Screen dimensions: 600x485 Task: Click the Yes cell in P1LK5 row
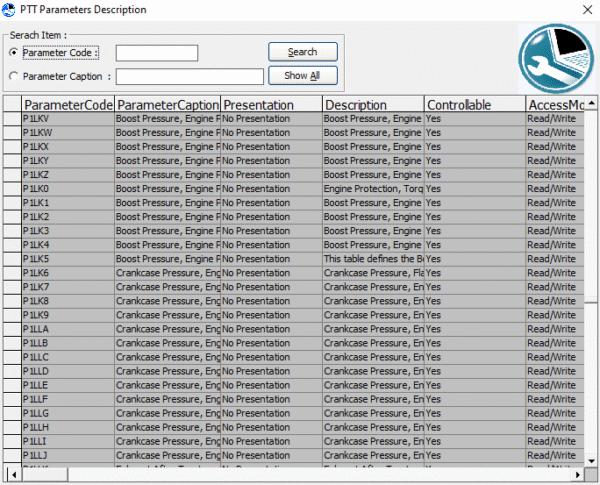(x=475, y=259)
